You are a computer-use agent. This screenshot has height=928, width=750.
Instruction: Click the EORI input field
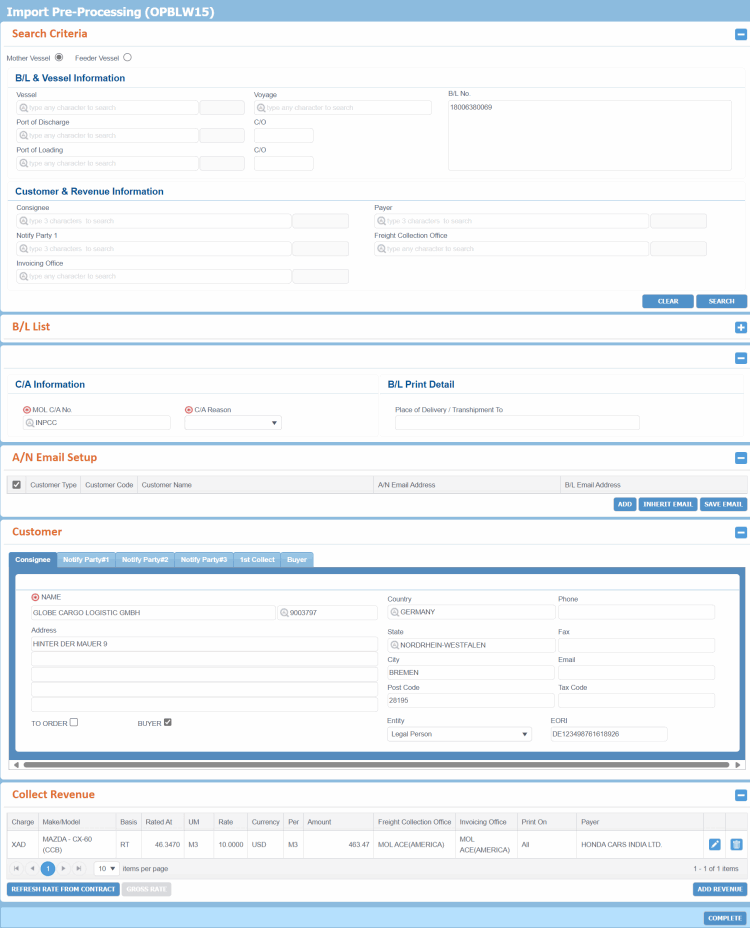tap(609, 734)
